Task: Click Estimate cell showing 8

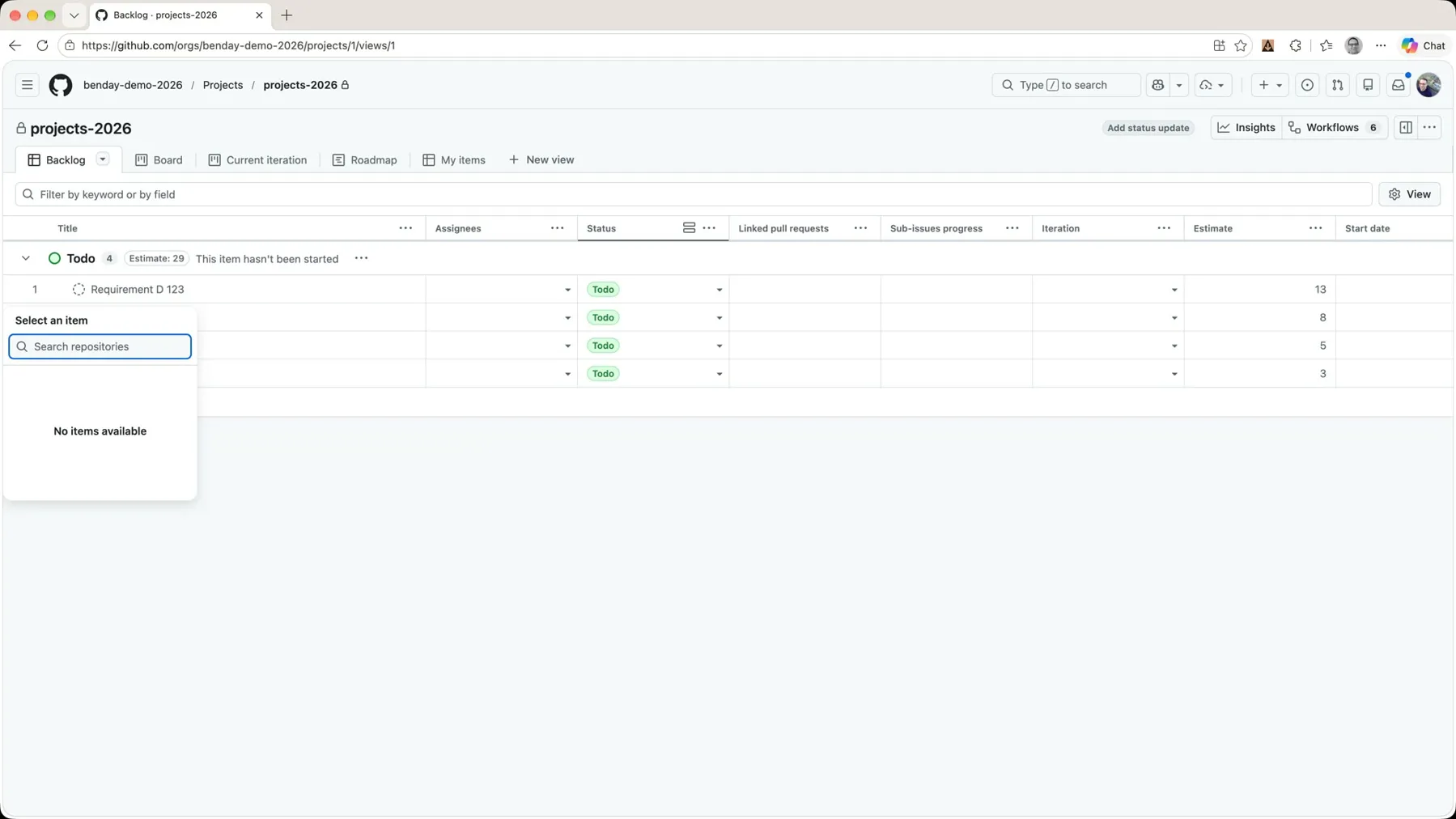Action: pos(1259,318)
